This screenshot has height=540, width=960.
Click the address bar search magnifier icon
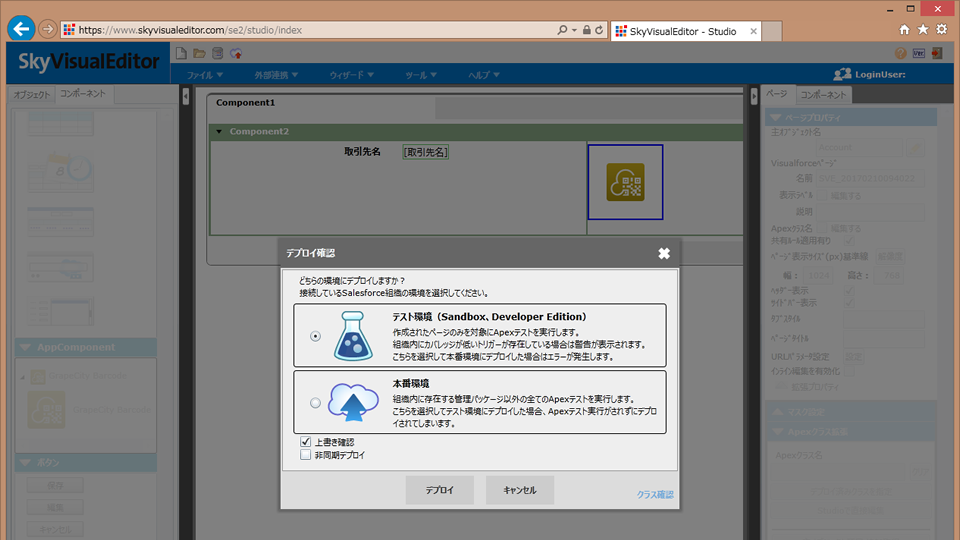562,29
